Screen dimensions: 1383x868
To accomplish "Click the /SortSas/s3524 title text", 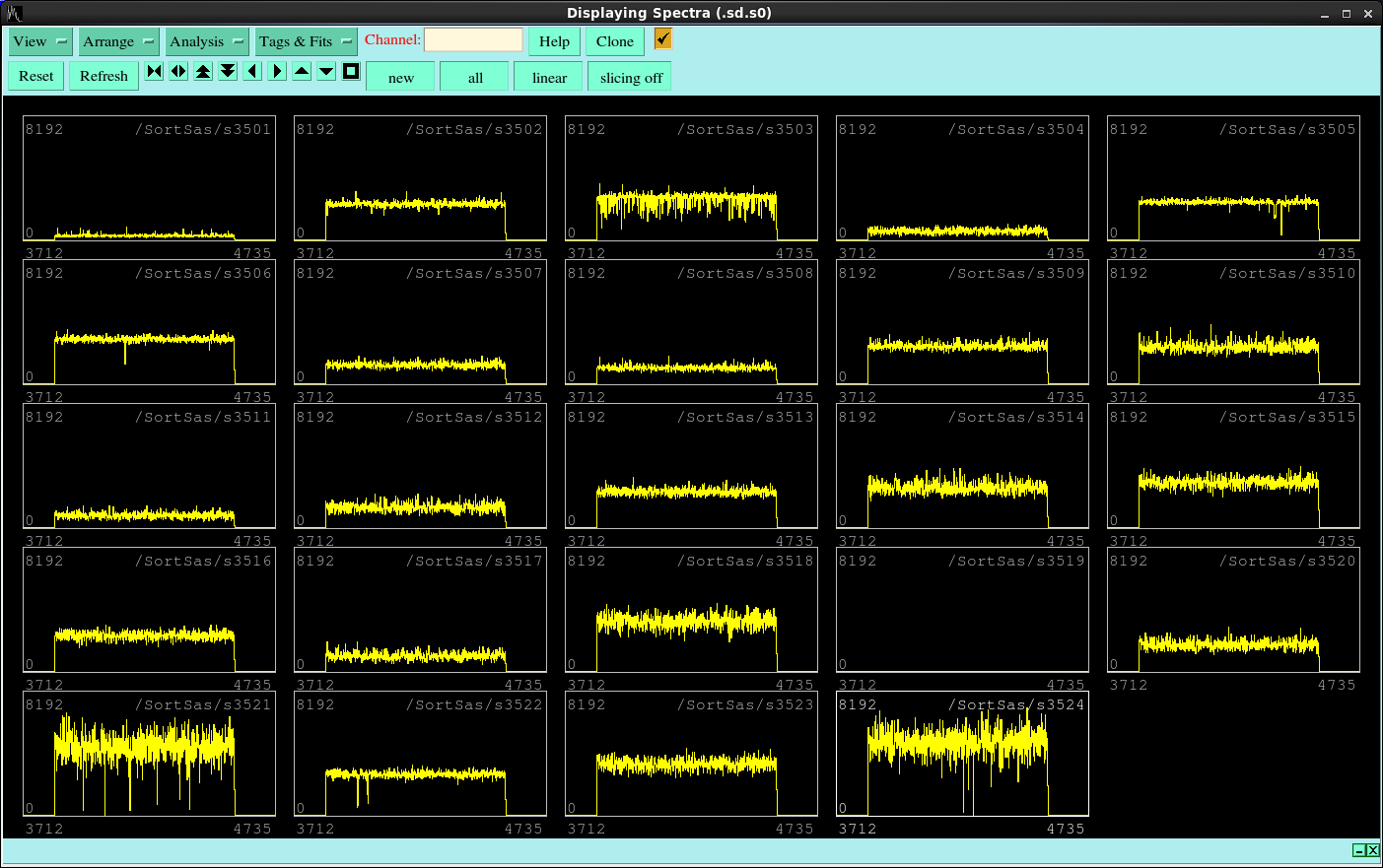I will click(x=1016, y=704).
